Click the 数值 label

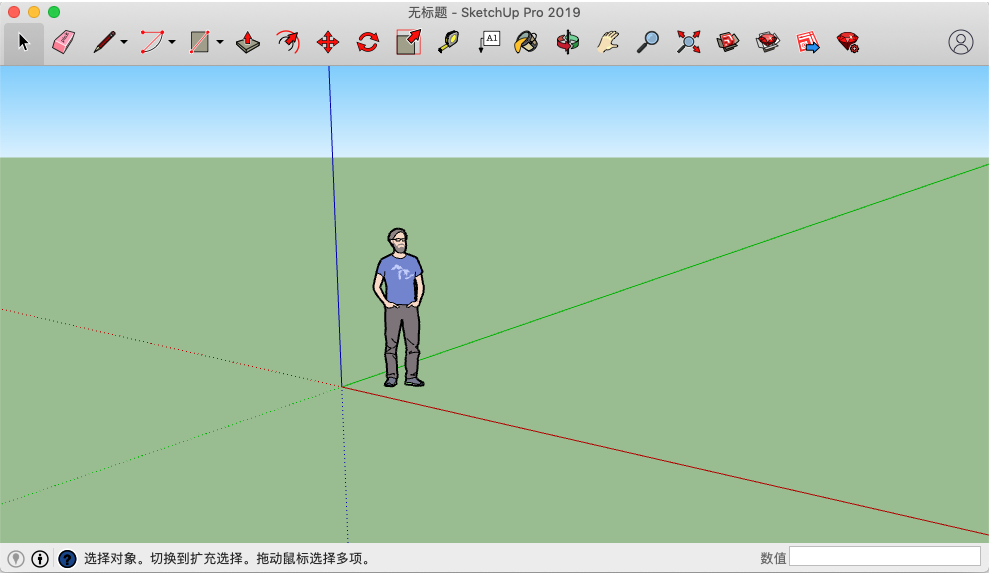tap(773, 558)
